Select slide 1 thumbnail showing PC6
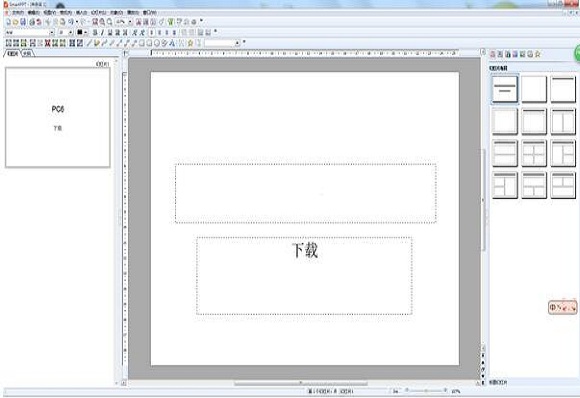 click(x=58, y=118)
